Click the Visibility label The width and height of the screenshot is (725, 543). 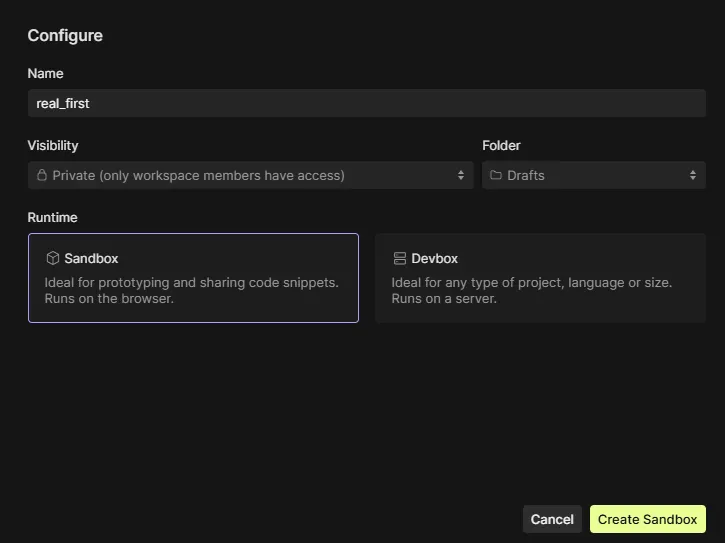click(x=53, y=145)
